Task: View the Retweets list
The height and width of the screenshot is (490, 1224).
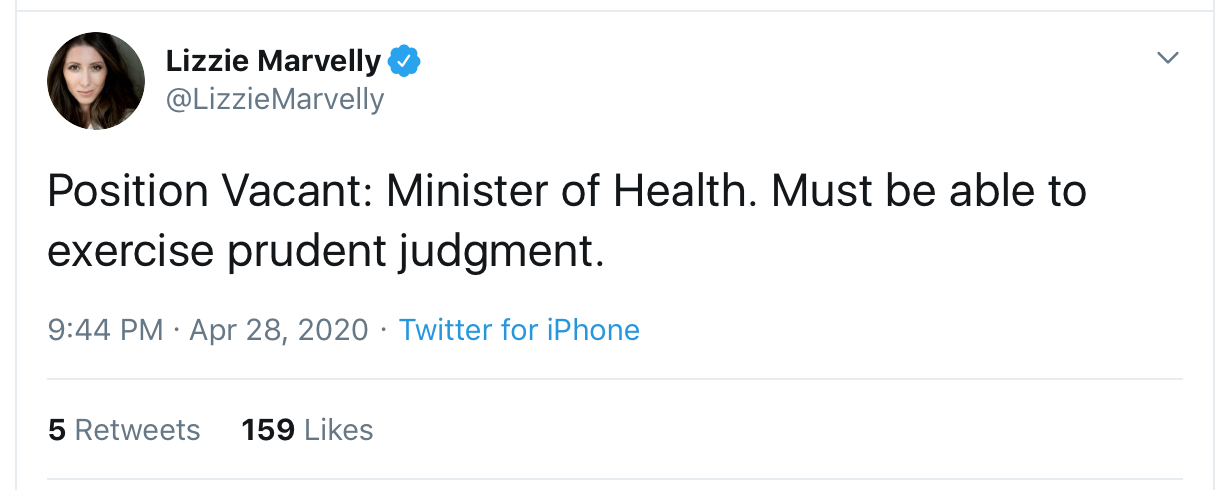Action: click(124, 430)
